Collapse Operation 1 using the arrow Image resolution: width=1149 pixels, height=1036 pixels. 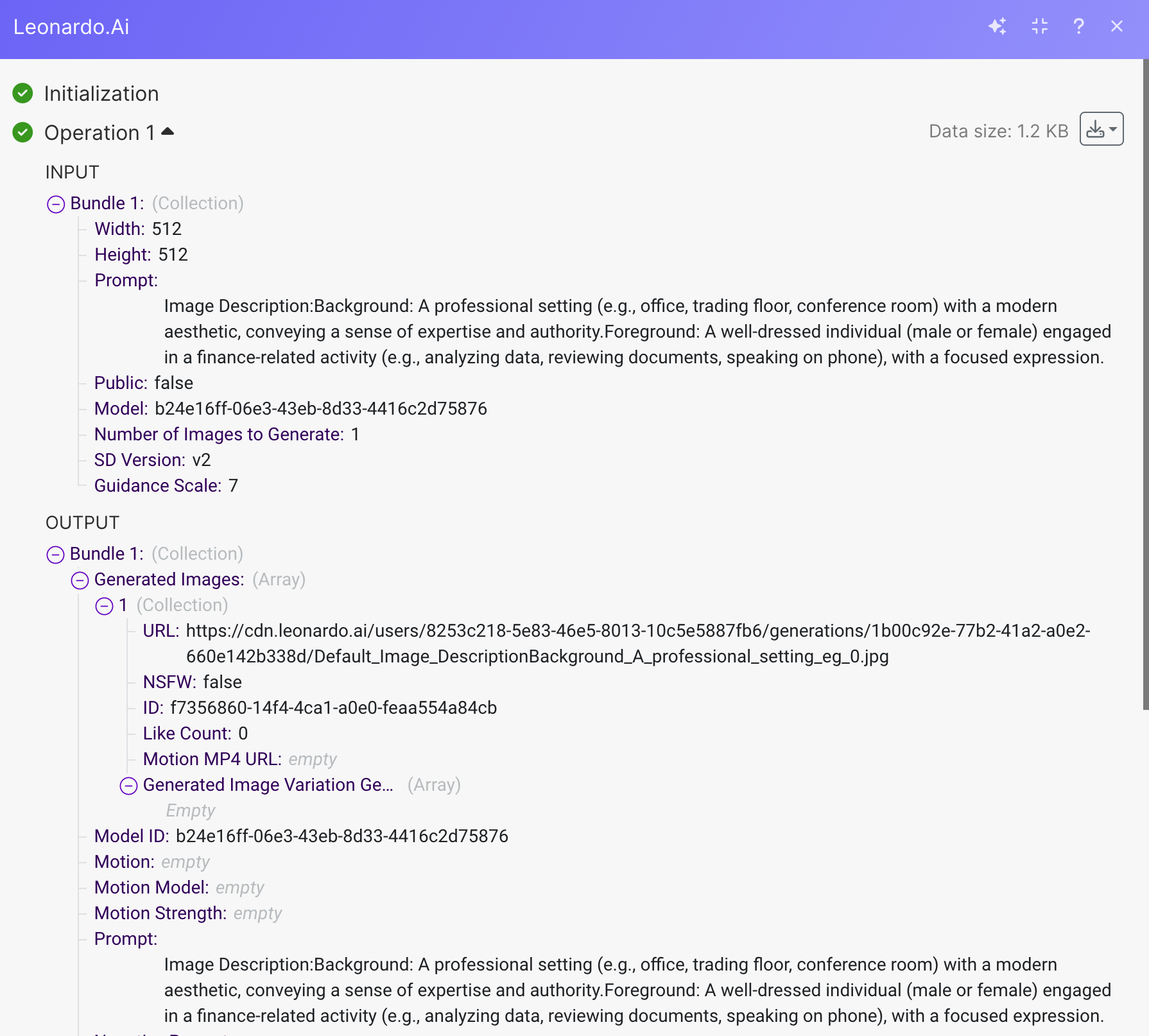pyautogui.click(x=168, y=132)
